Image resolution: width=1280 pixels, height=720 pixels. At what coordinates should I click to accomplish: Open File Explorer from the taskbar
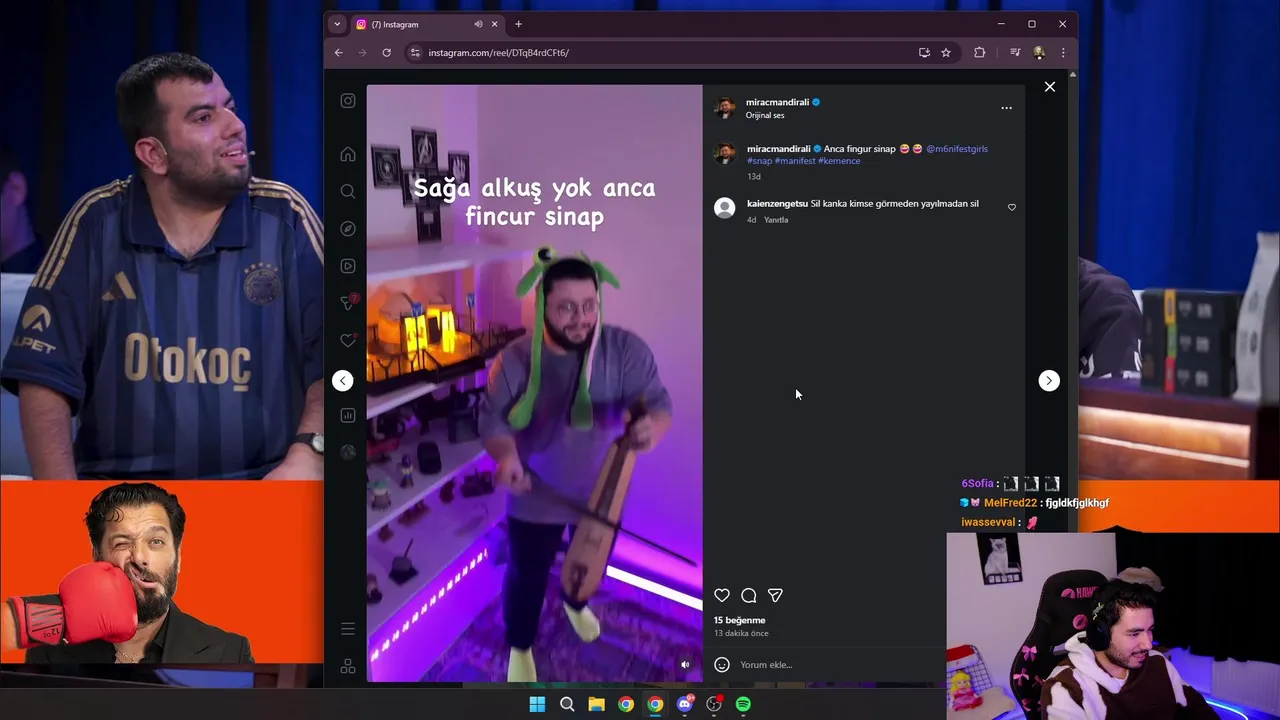tap(596, 704)
